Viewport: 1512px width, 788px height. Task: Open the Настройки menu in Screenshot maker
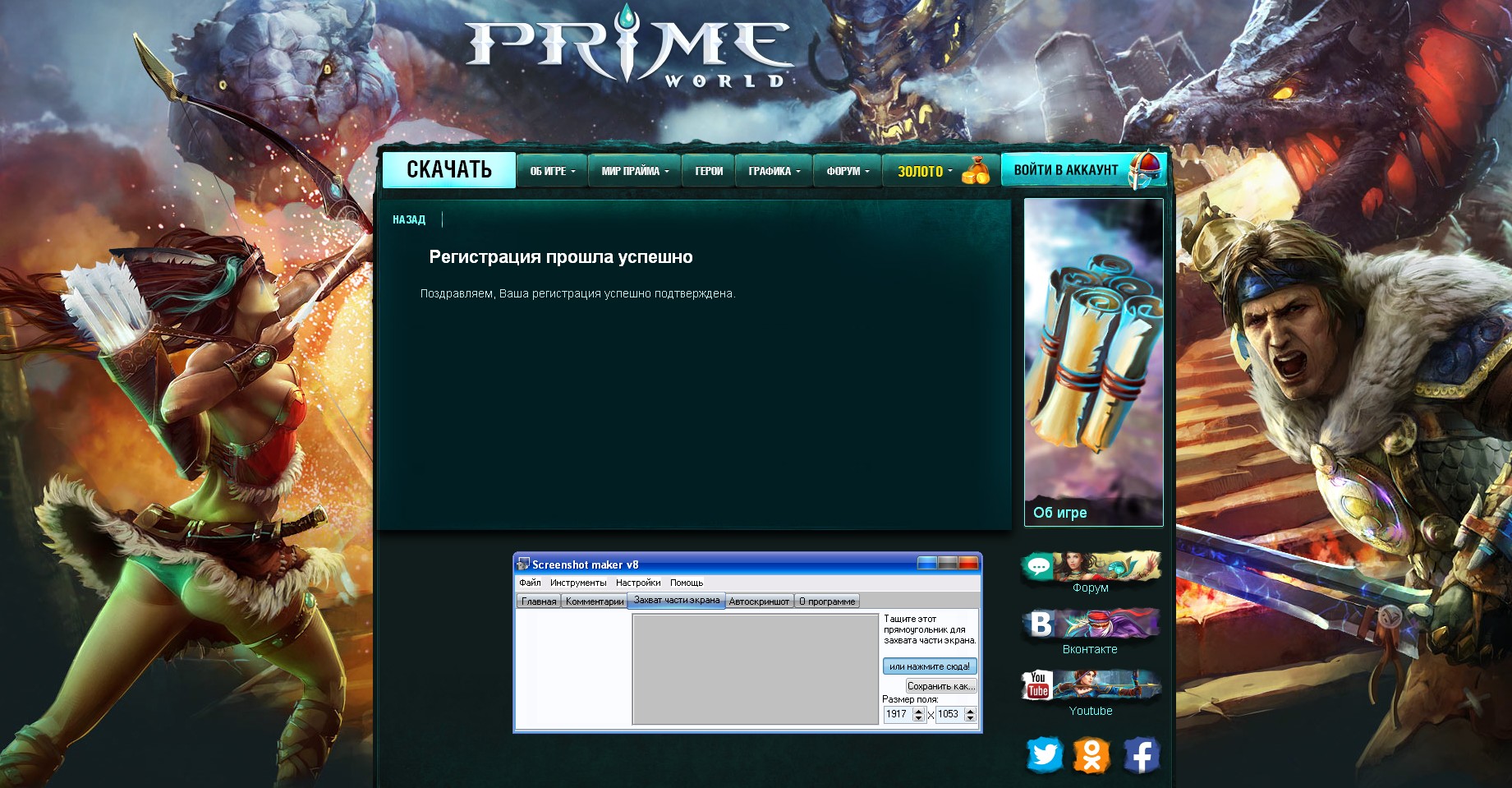click(x=638, y=583)
